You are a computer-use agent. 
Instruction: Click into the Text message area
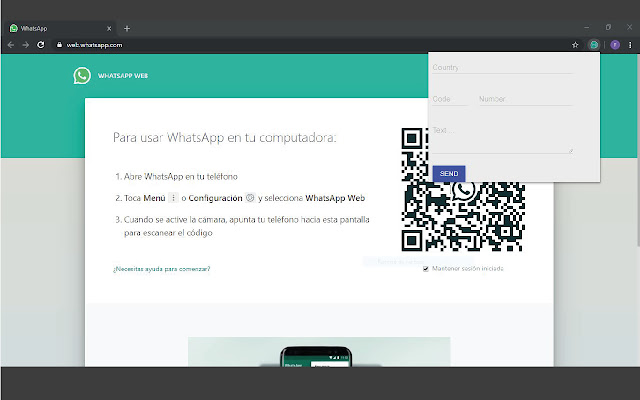tap(502, 139)
